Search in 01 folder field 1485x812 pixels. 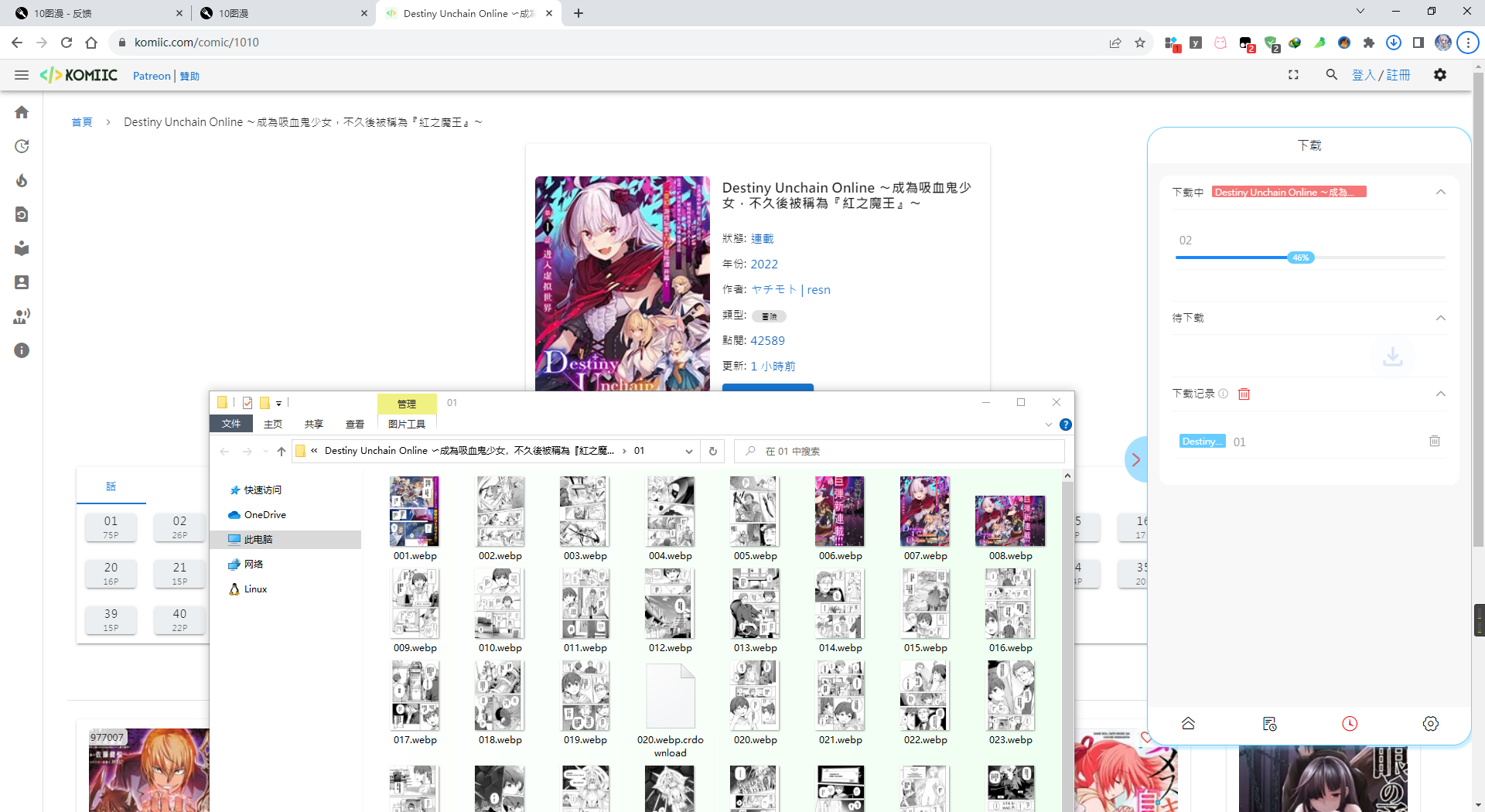[x=899, y=451]
